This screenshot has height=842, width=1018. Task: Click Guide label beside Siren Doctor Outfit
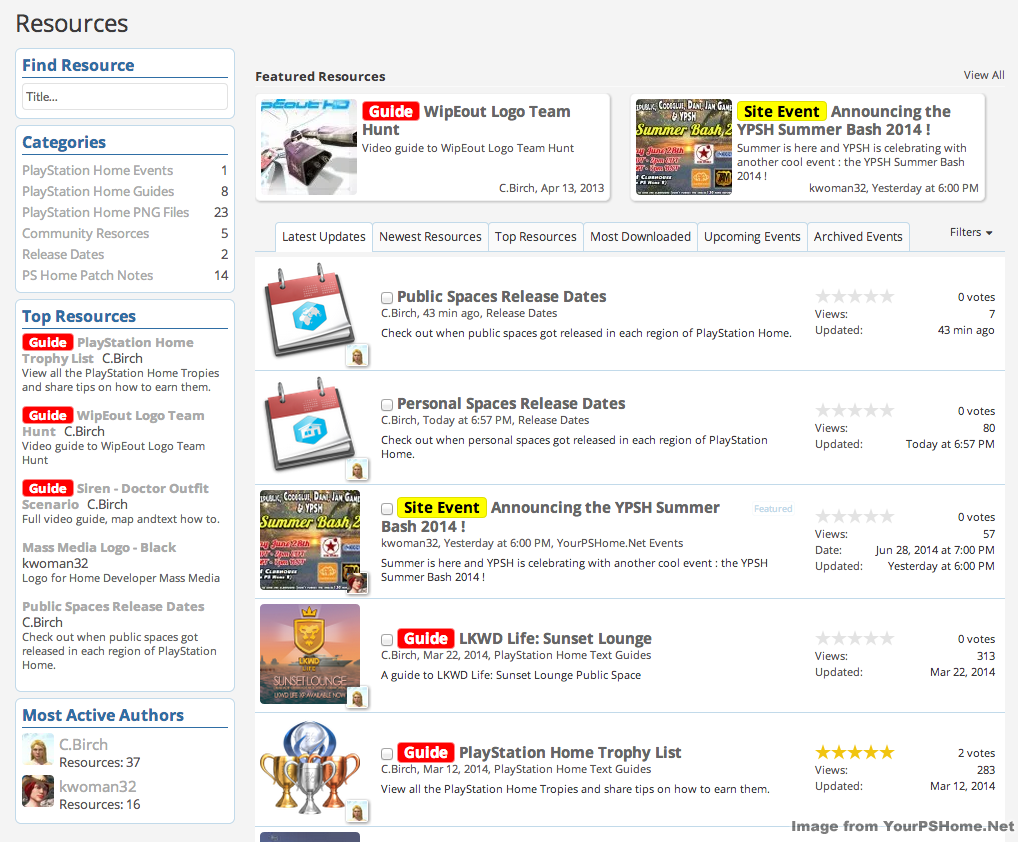click(47, 488)
